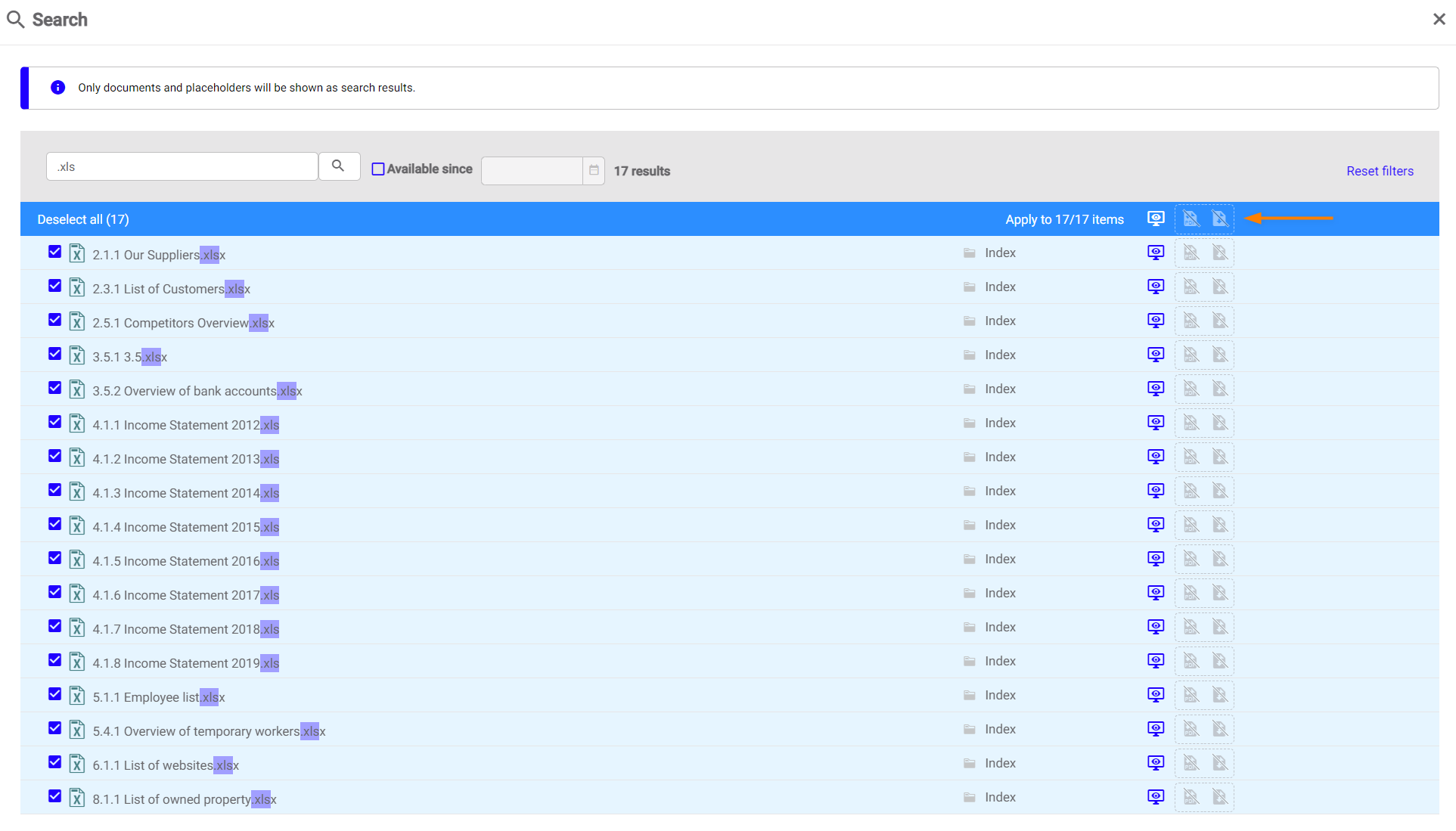Click the Excel icon of 5.1.1 Employee list
This screenshot has height=831, width=1456.
tap(76, 696)
